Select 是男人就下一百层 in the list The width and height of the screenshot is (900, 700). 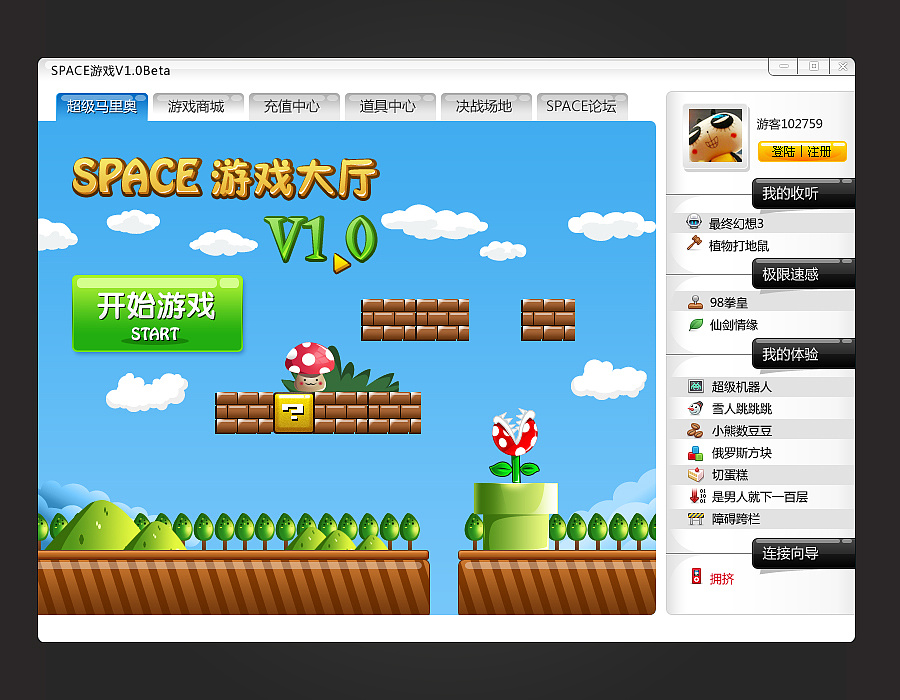tap(759, 497)
